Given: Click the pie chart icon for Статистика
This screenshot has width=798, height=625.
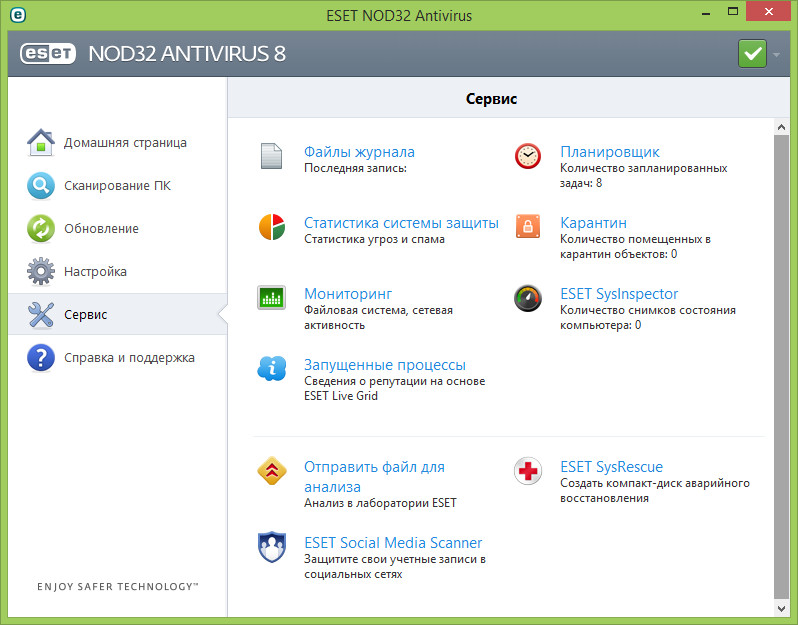Looking at the screenshot, I should point(272,227).
